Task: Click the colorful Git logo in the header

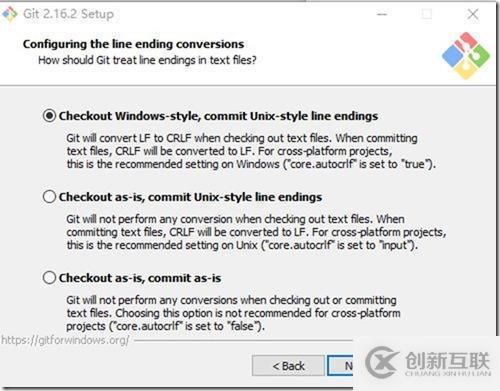Action: click(466, 56)
